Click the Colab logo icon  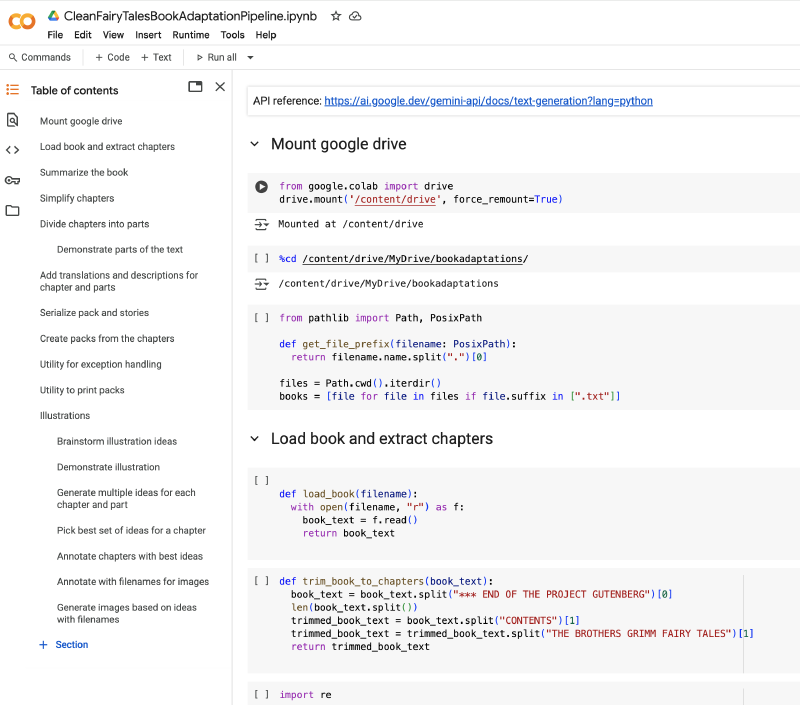point(22,20)
